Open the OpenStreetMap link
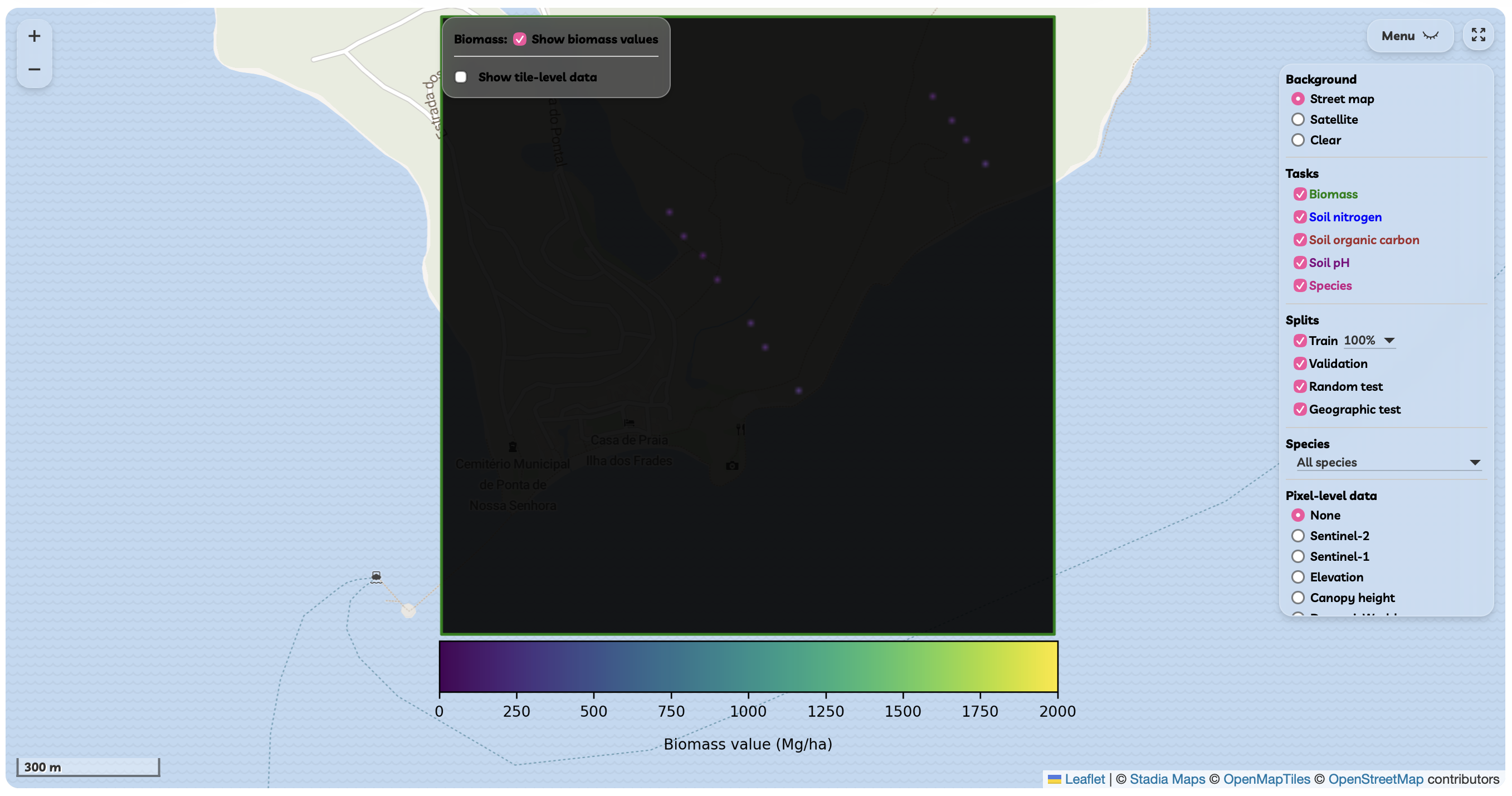This screenshot has width=1512, height=796. pos(1376,779)
